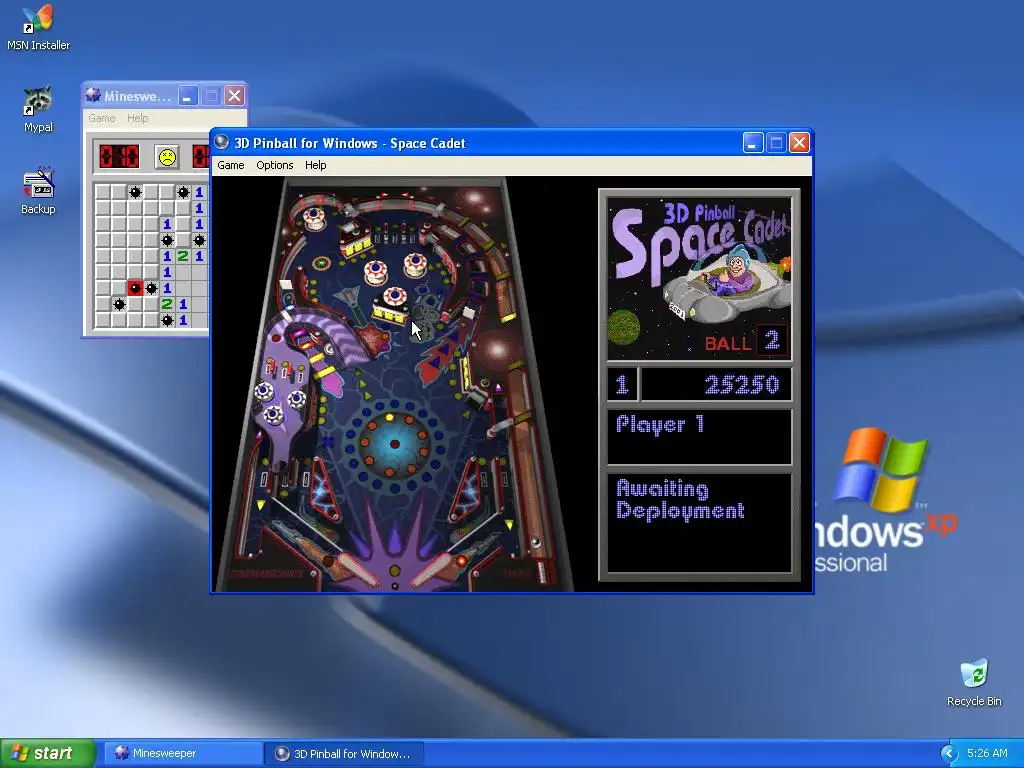The height and width of the screenshot is (768, 1024).
Task: Select the Backup desktop icon
Action: click(38, 191)
